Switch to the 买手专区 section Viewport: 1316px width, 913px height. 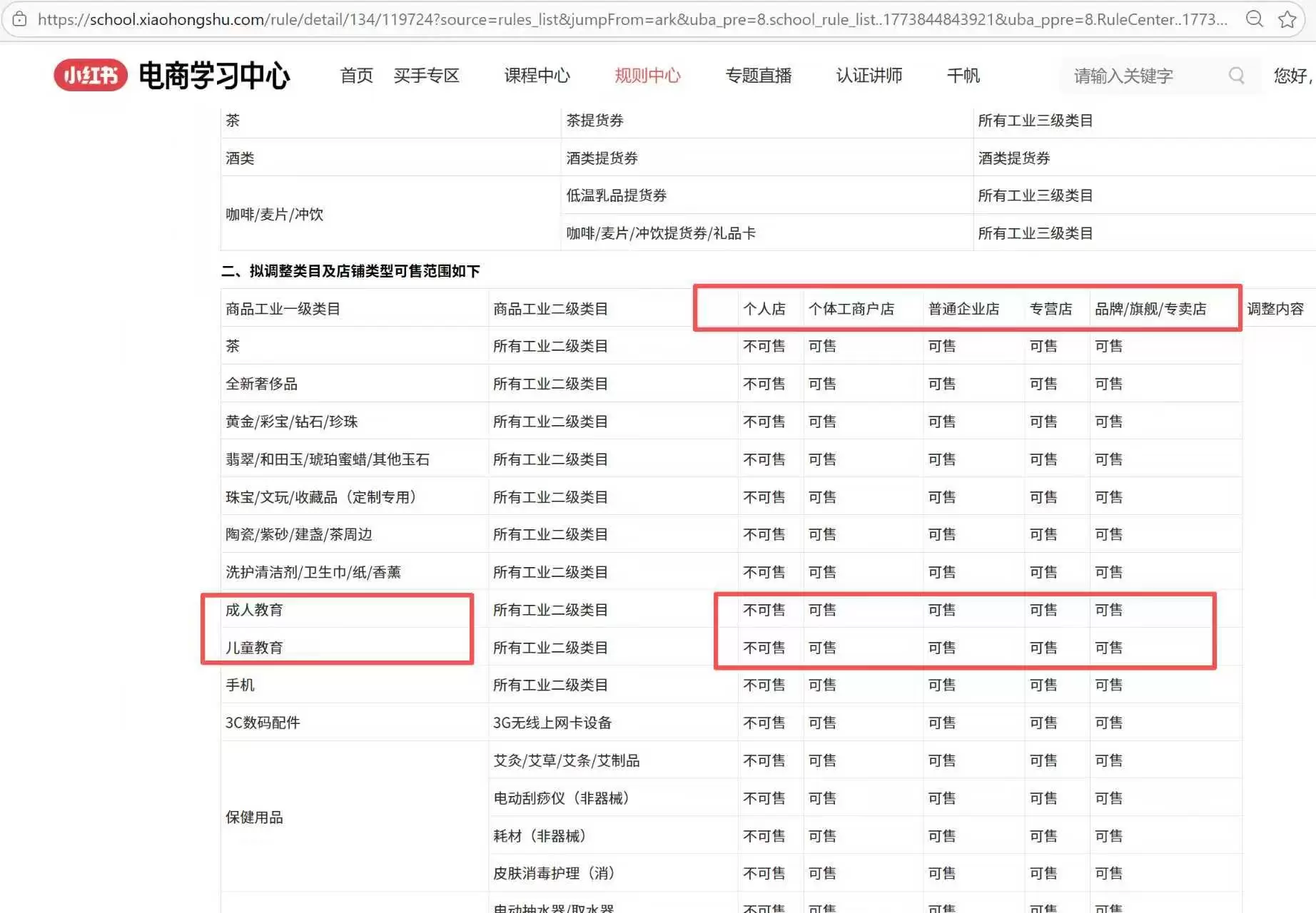click(x=427, y=76)
